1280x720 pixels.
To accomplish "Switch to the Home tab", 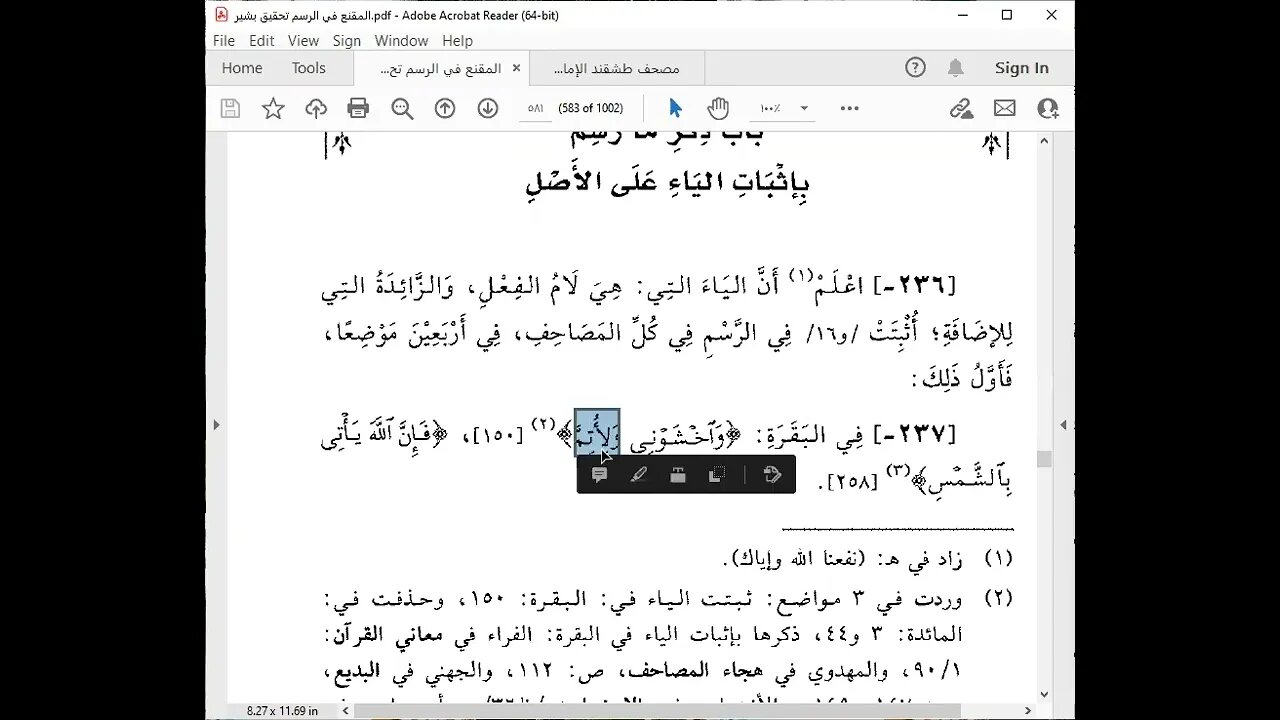I will (242, 68).
